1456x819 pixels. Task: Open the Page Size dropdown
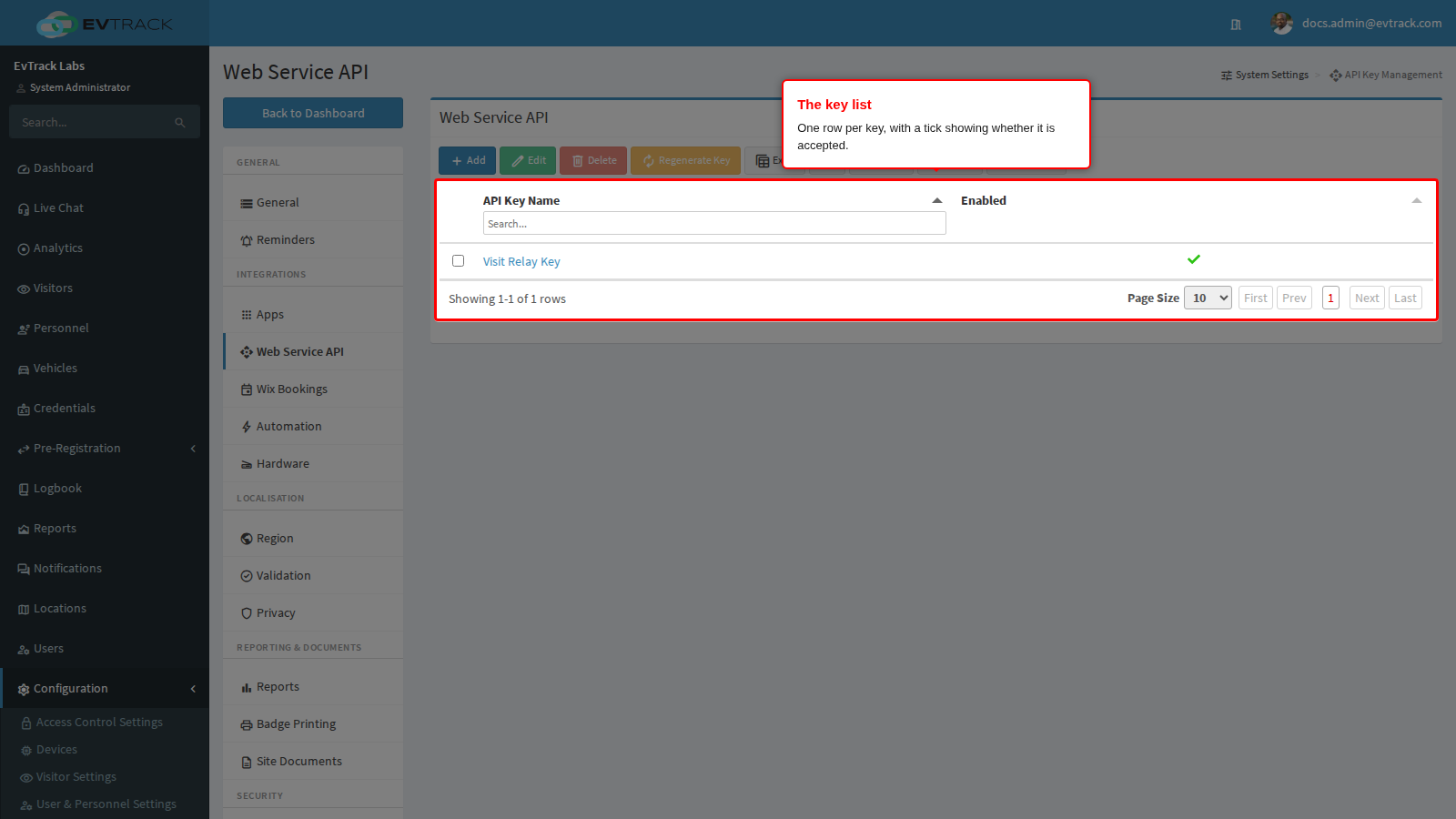[x=1208, y=298]
